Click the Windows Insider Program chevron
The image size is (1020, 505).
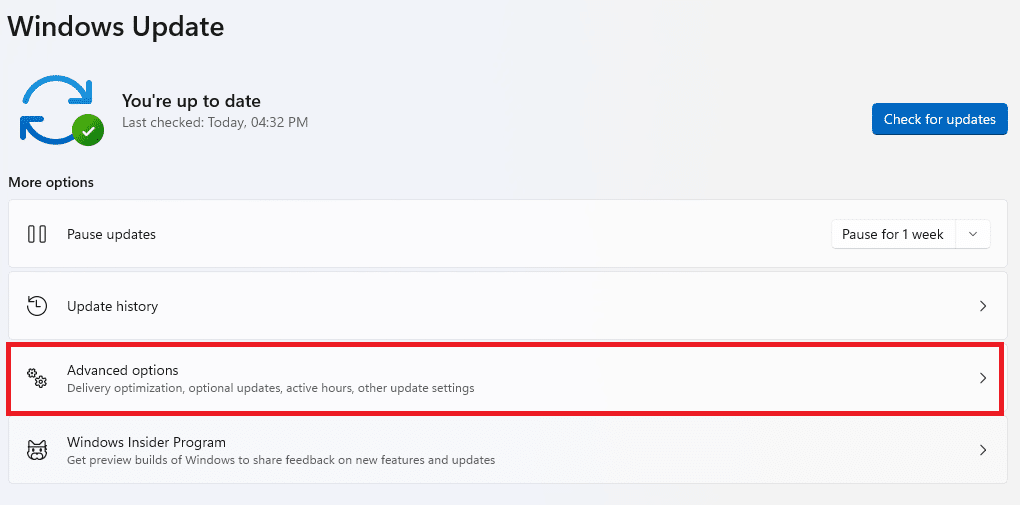pyautogui.click(x=983, y=450)
